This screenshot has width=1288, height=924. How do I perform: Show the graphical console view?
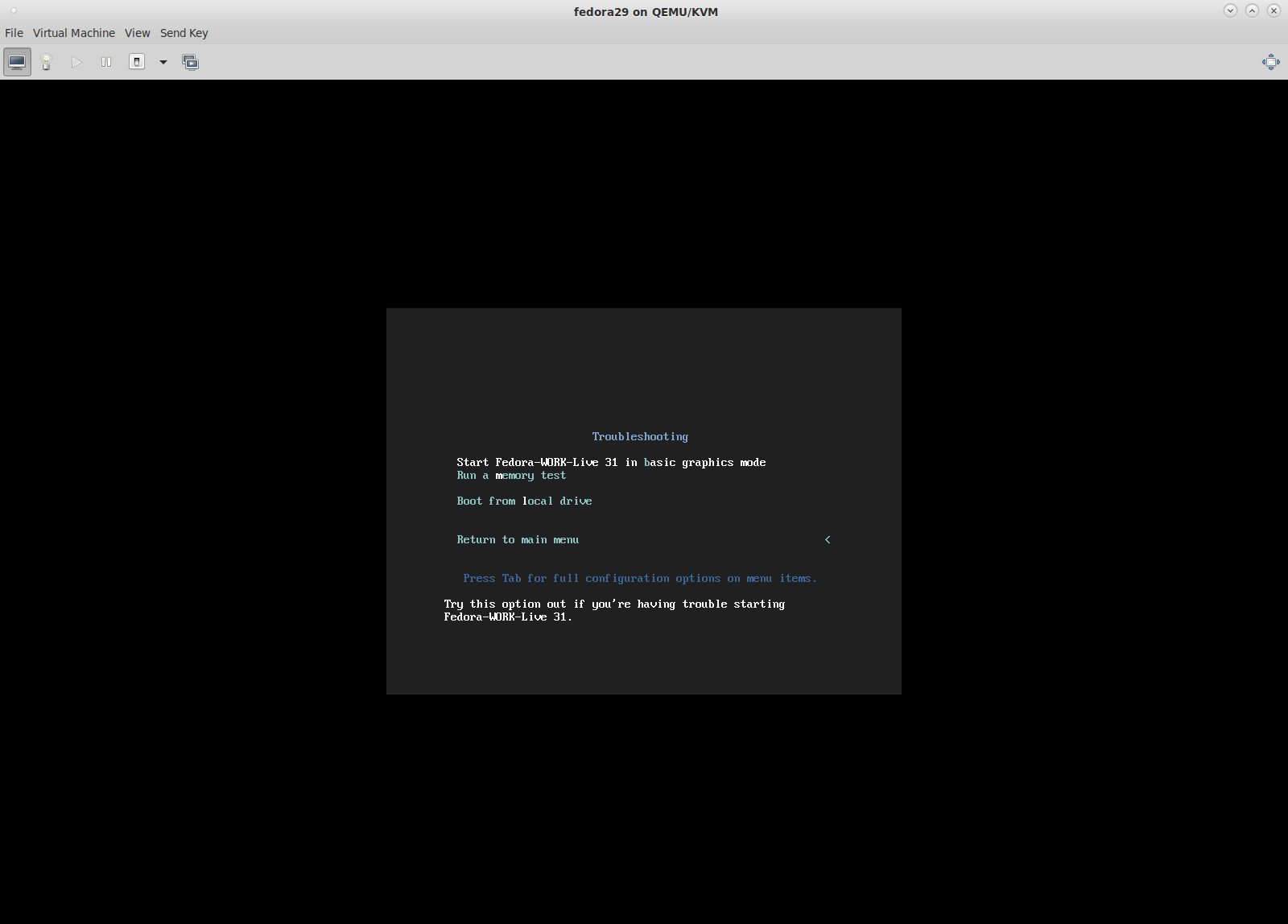(x=17, y=62)
